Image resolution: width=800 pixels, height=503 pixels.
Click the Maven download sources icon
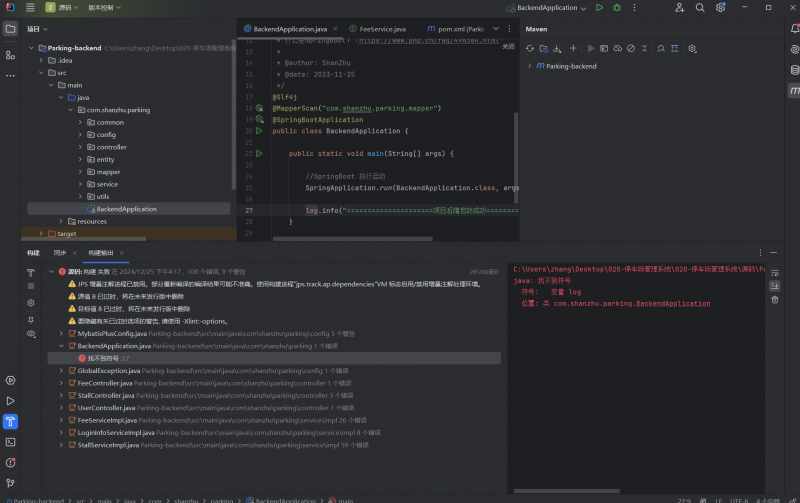(557, 48)
